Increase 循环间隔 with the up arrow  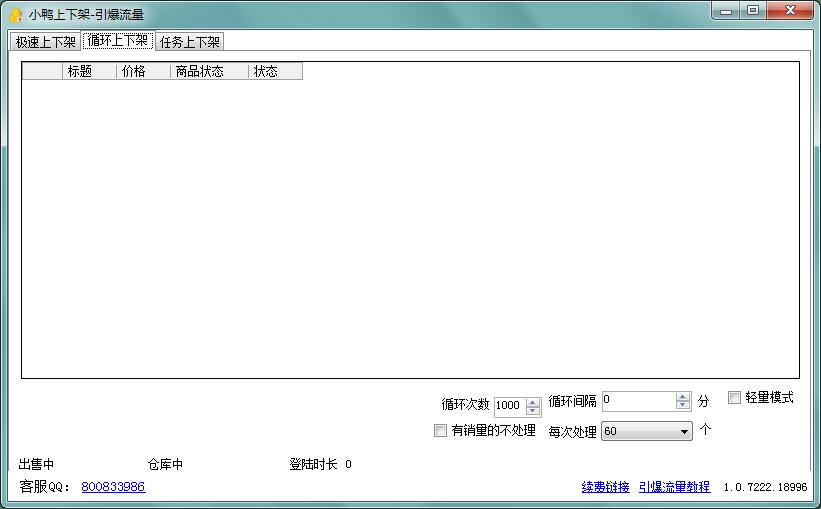(x=683, y=397)
